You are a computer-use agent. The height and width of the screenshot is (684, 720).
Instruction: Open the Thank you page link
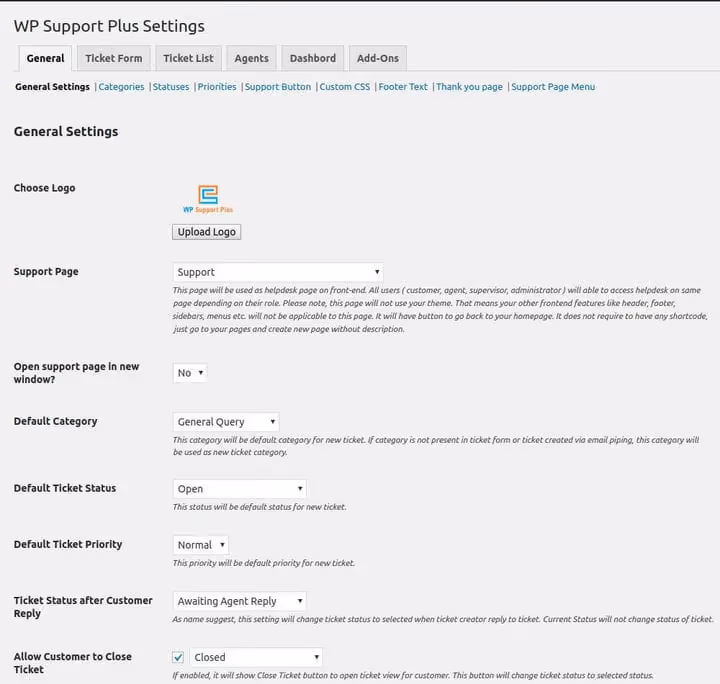(x=469, y=87)
